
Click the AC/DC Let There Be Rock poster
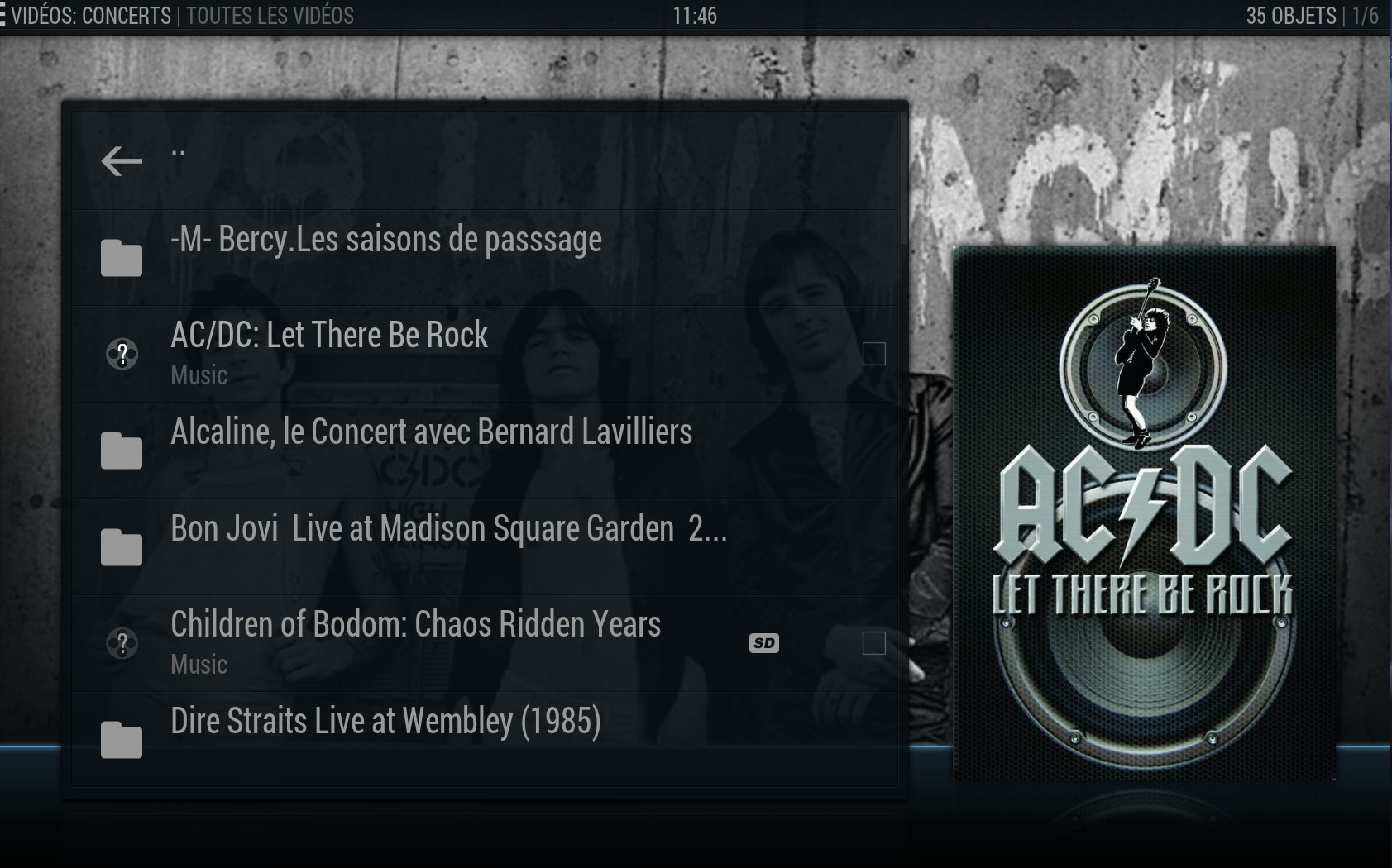tap(1144, 513)
